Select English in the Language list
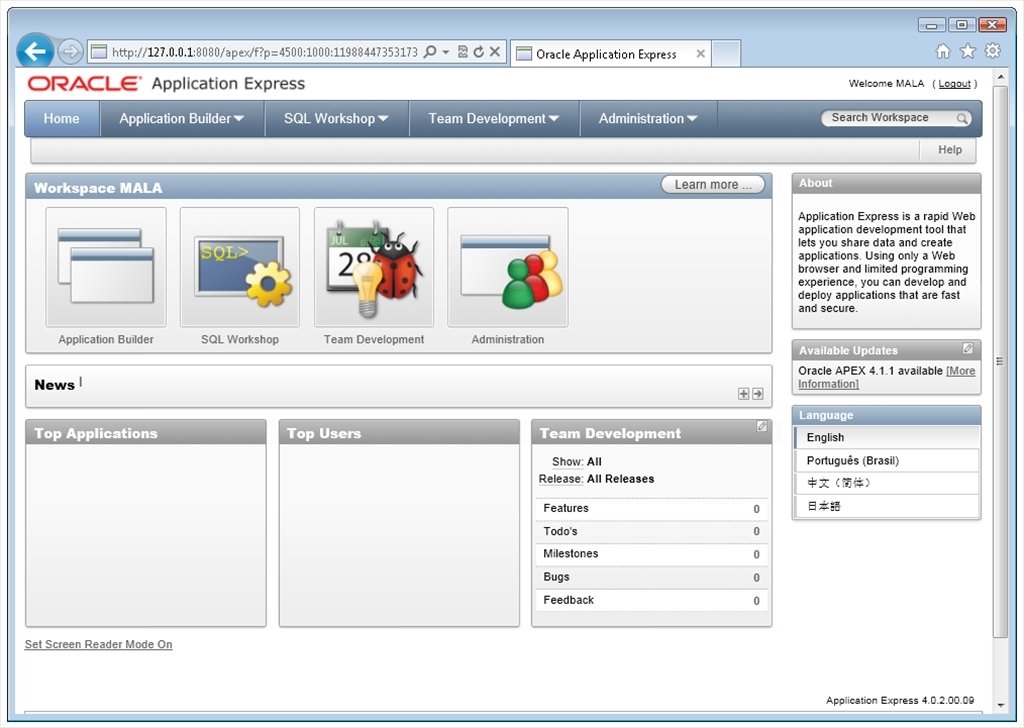This screenshot has height=728, width=1024. click(x=886, y=437)
